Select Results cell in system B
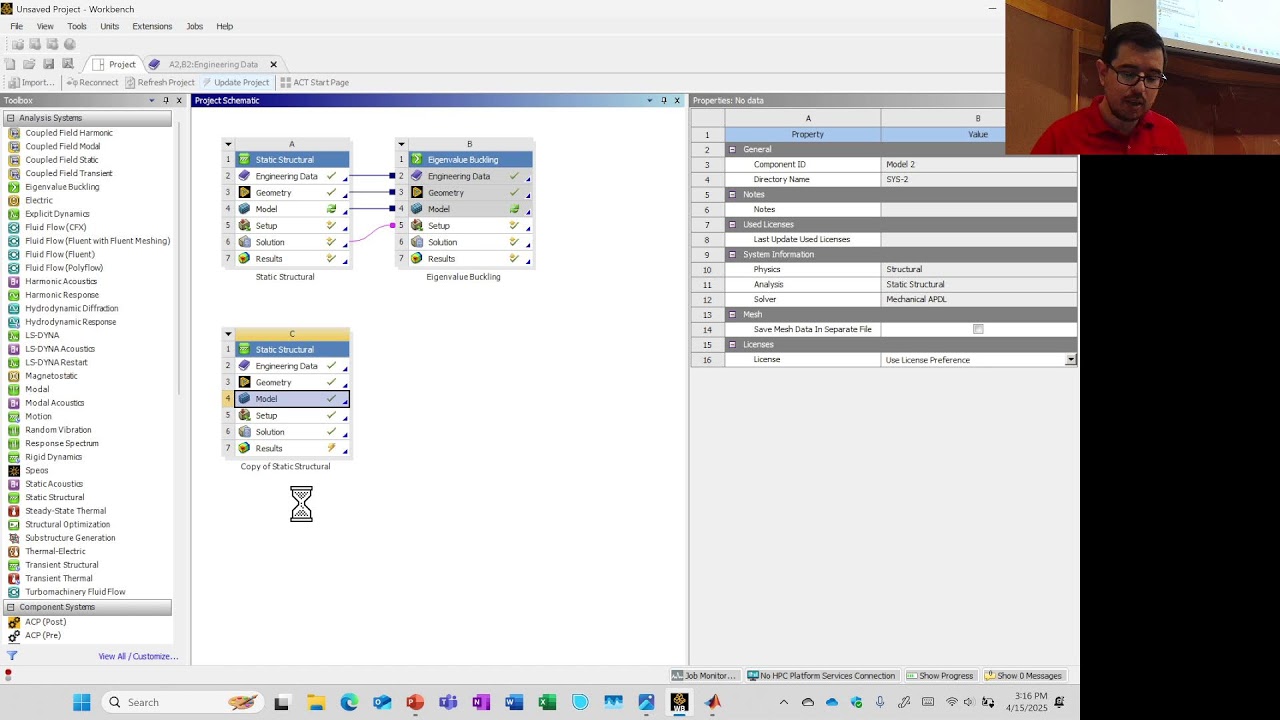Viewport: 1280px width, 720px height. [x=470, y=259]
